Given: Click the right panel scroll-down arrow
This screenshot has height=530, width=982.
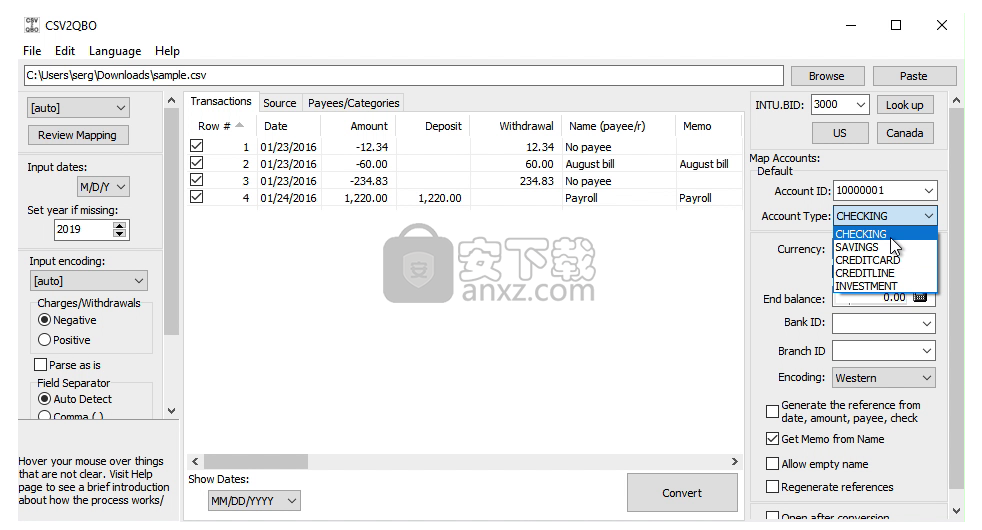Looking at the screenshot, I should 956,511.
